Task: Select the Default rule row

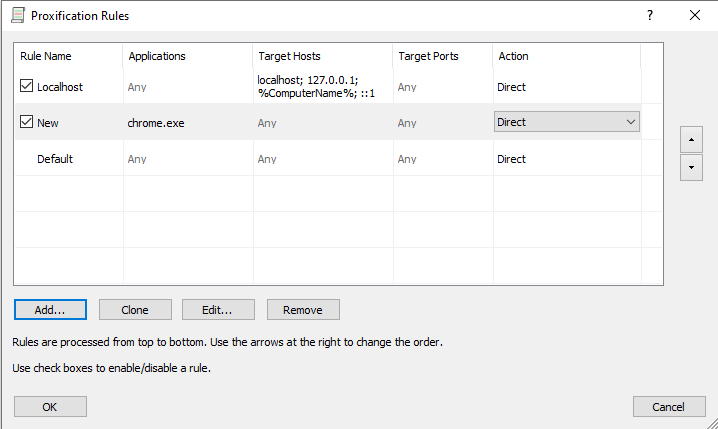Action: click(338, 159)
